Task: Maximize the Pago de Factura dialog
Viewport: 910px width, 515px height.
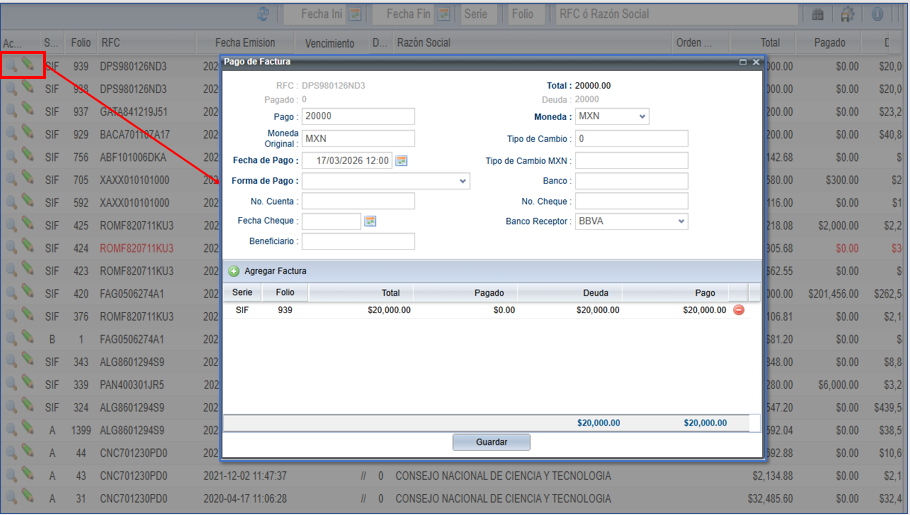Action: (x=743, y=62)
